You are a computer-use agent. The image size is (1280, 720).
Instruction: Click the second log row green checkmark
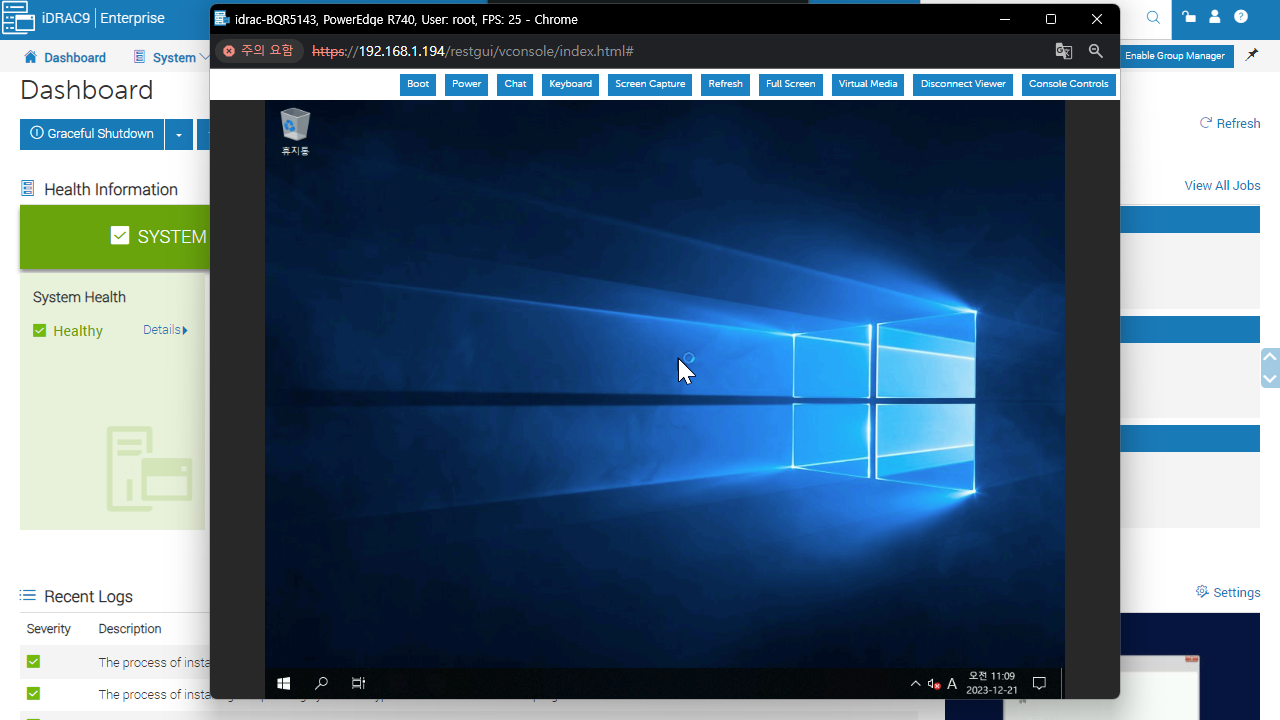pyautogui.click(x=33, y=694)
